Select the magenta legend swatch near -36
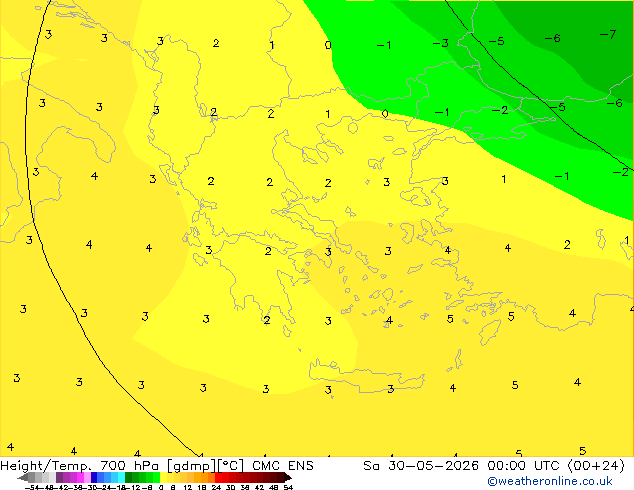634x490 pixels. 80,477
